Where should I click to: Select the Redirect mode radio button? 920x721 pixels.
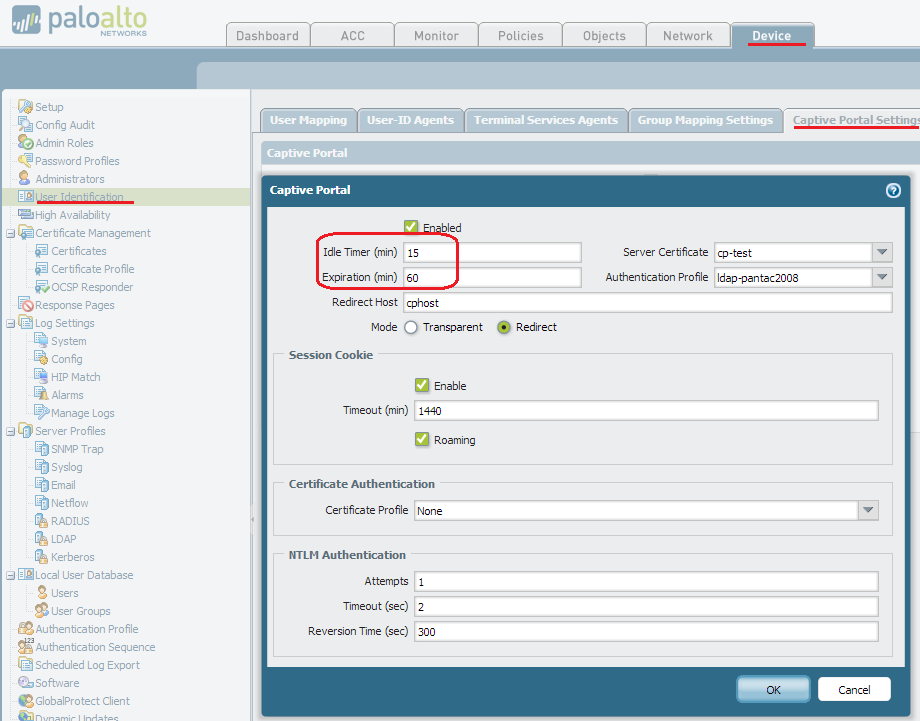tap(503, 327)
